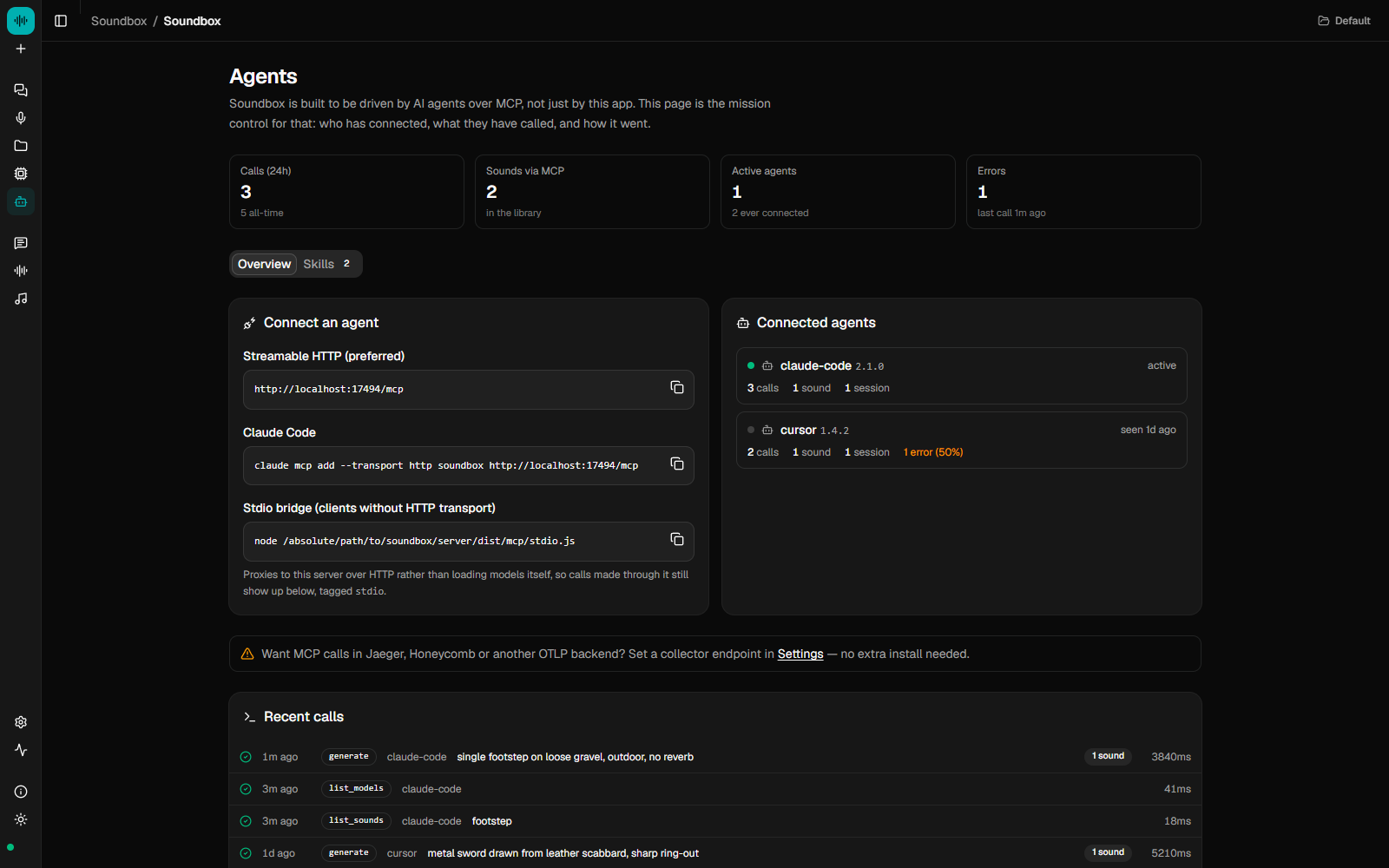
Task: Open the activity pulse sidebar icon
Action: tap(21, 750)
